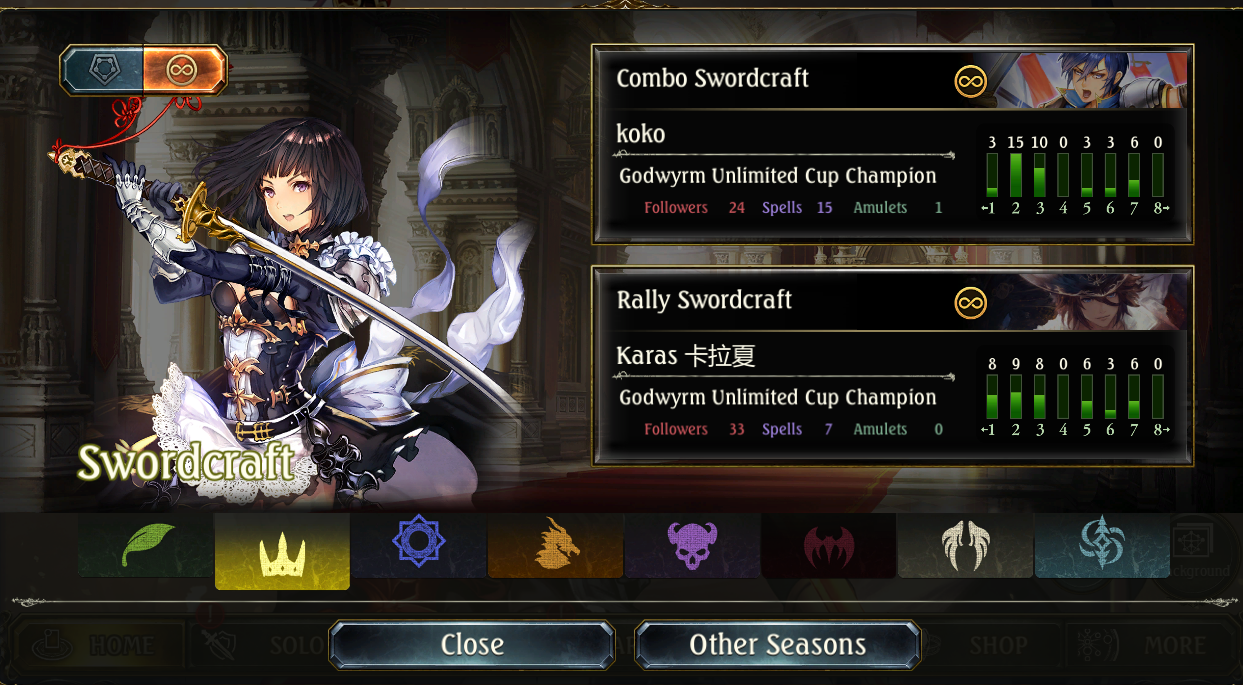Screen dimensions: 1243x685
Task: Open the Rally Swordcraft deck by Karas
Action: tap(892, 365)
